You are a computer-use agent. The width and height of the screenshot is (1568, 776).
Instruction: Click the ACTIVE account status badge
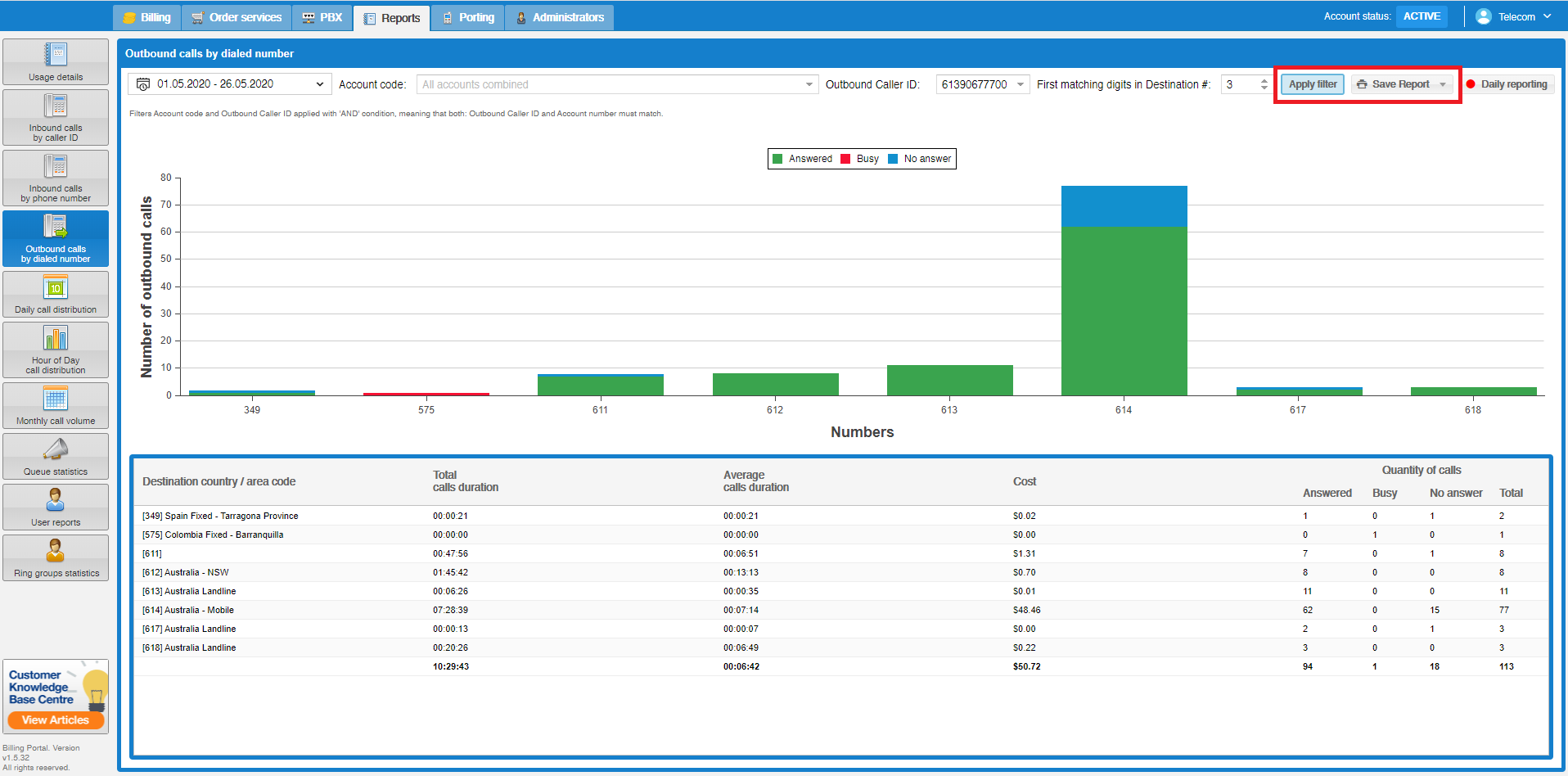(1422, 16)
